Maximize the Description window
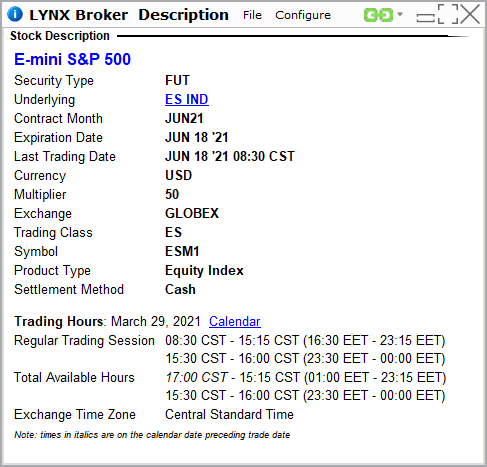 pyautogui.click(x=448, y=14)
